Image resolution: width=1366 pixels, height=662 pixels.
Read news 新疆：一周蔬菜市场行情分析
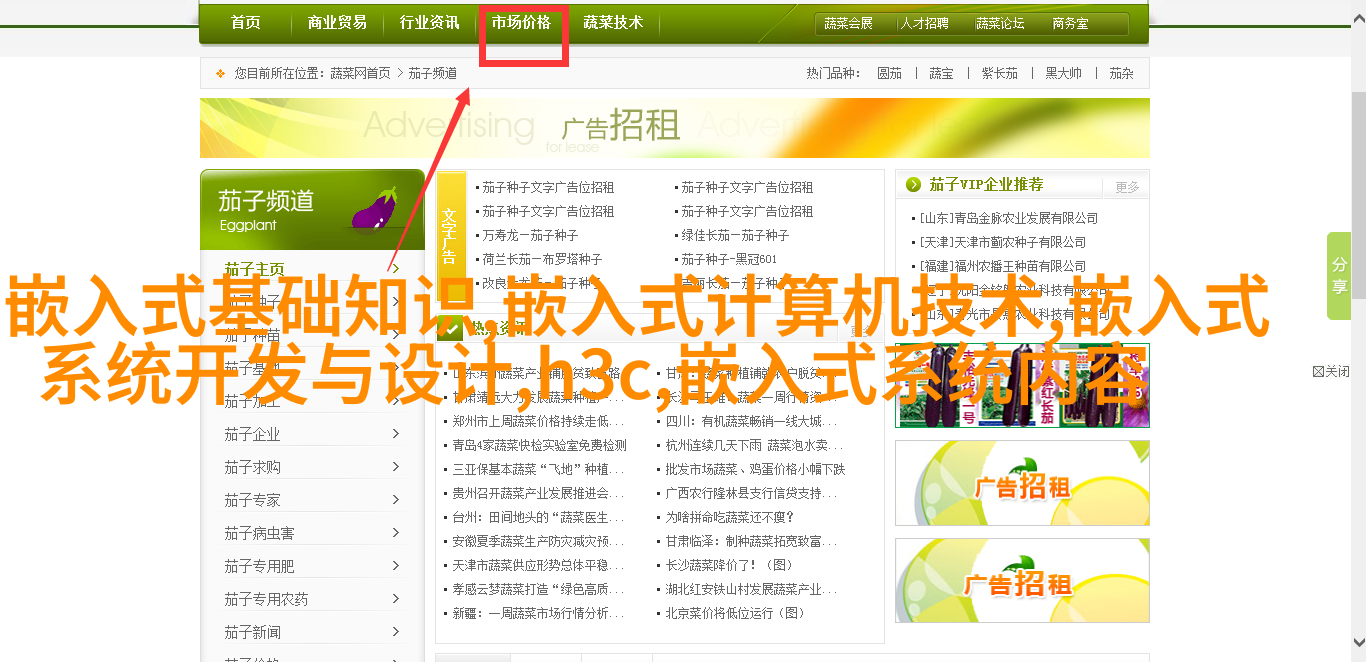click(x=538, y=613)
